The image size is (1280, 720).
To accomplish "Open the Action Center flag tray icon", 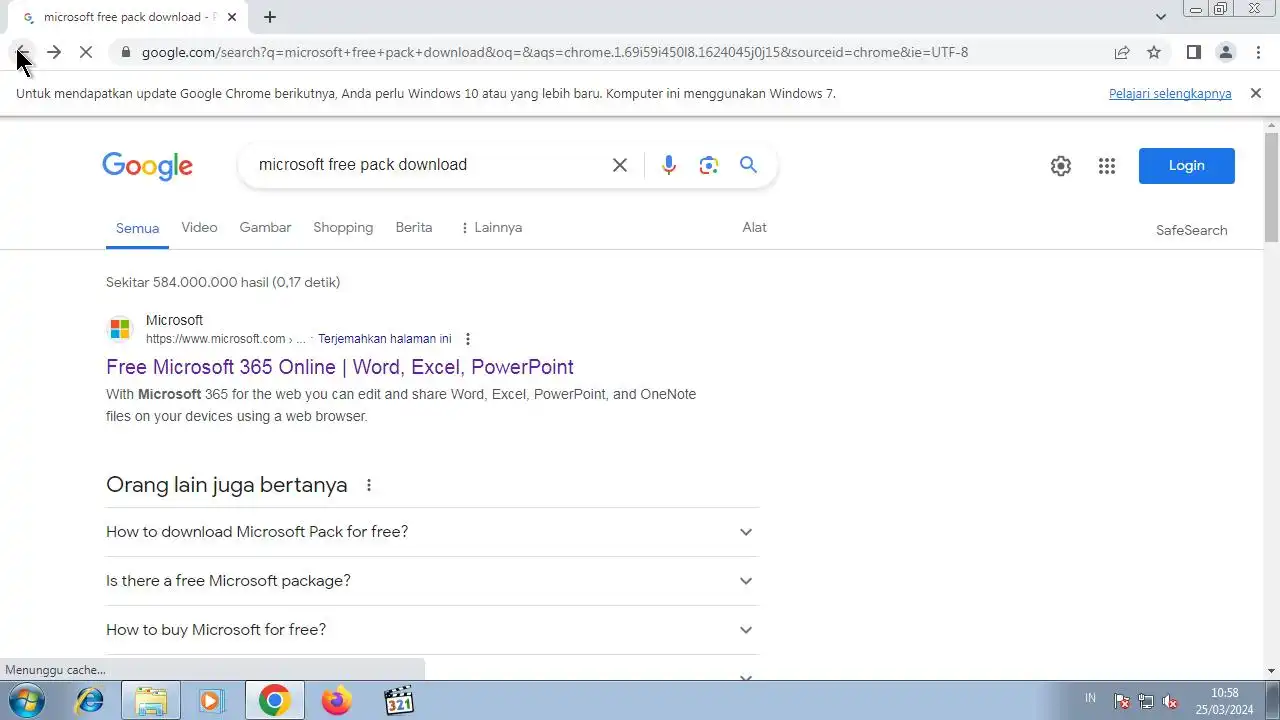I will (x=1122, y=702).
